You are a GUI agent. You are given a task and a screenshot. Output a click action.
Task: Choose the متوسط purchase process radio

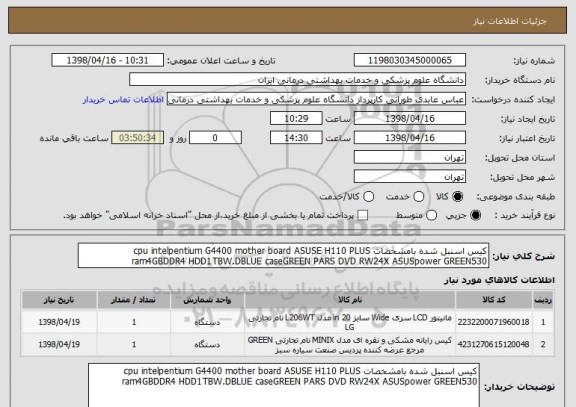(x=431, y=216)
